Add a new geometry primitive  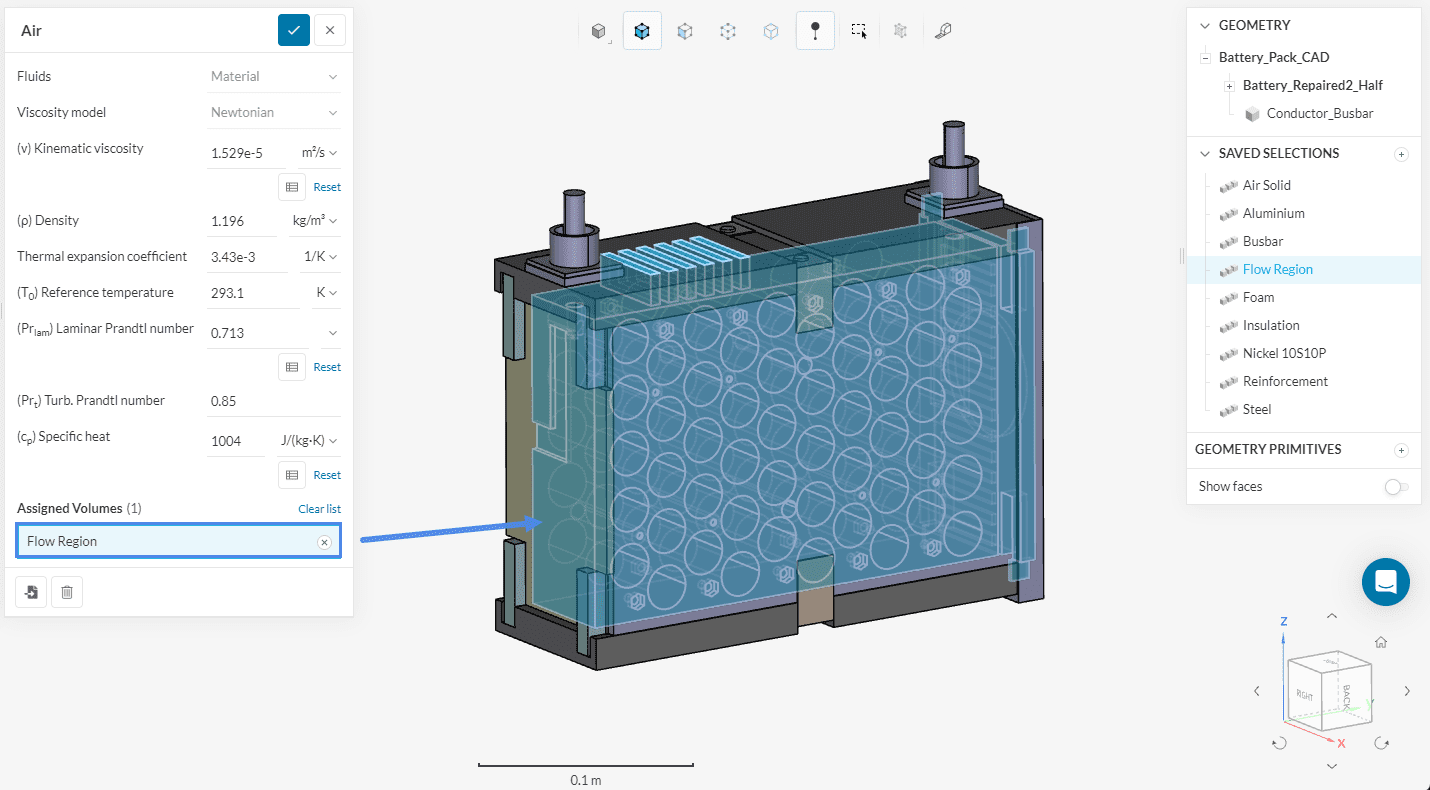1401,450
